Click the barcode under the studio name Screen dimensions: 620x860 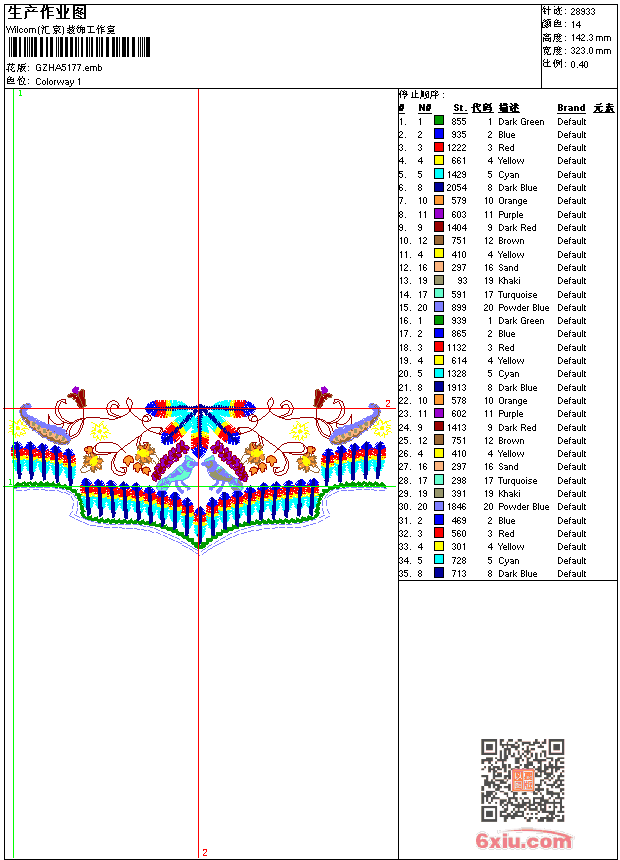78,47
